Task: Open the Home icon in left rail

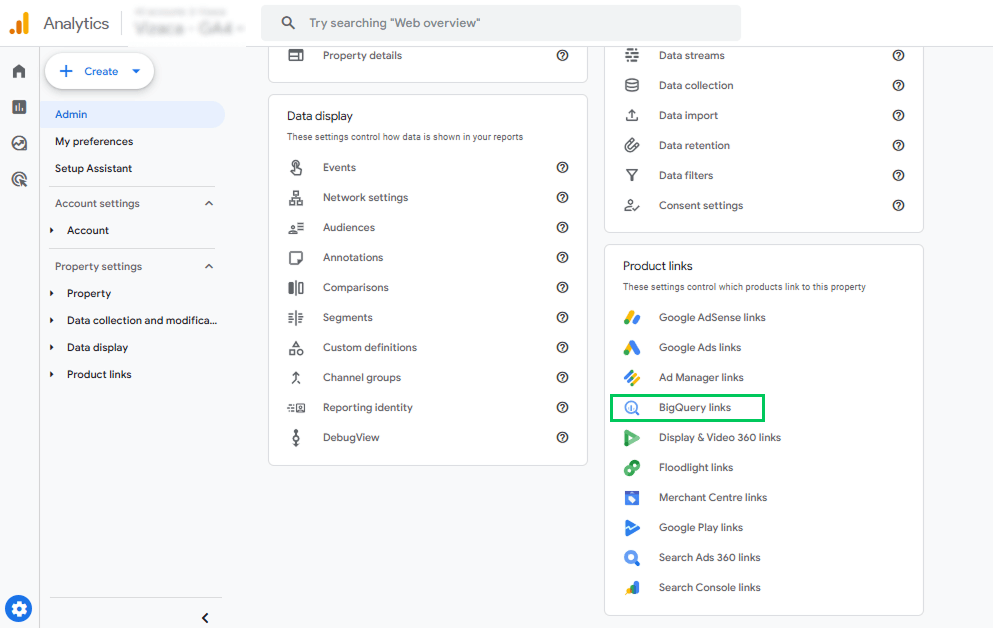Action: [x=19, y=71]
